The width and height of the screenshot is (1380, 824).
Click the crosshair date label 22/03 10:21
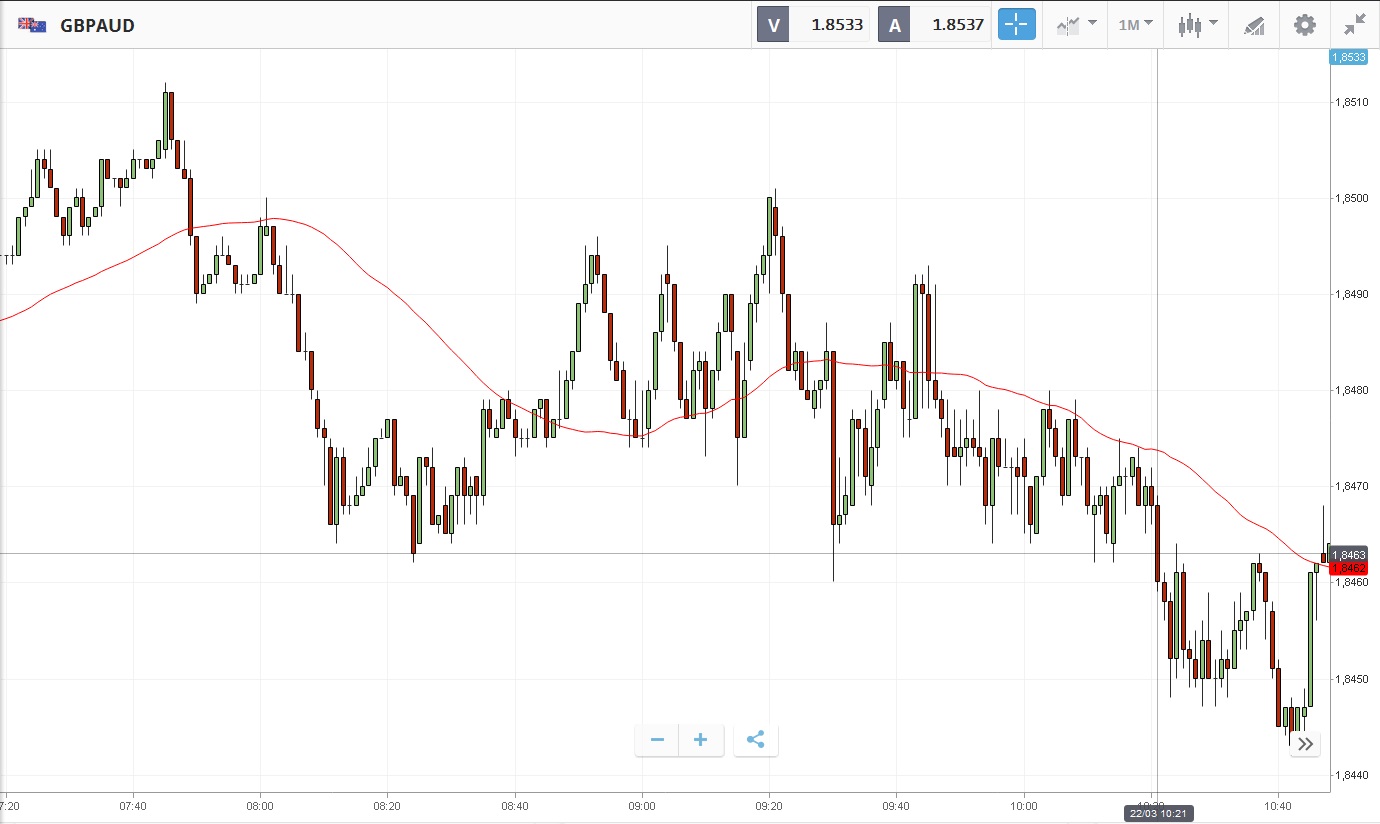1157,814
